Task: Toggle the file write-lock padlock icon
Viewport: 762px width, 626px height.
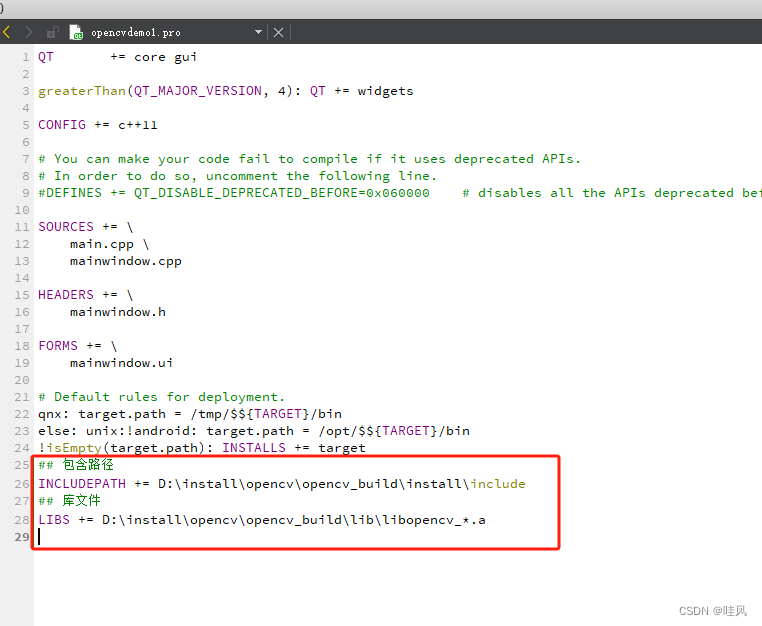Action: tap(52, 33)
